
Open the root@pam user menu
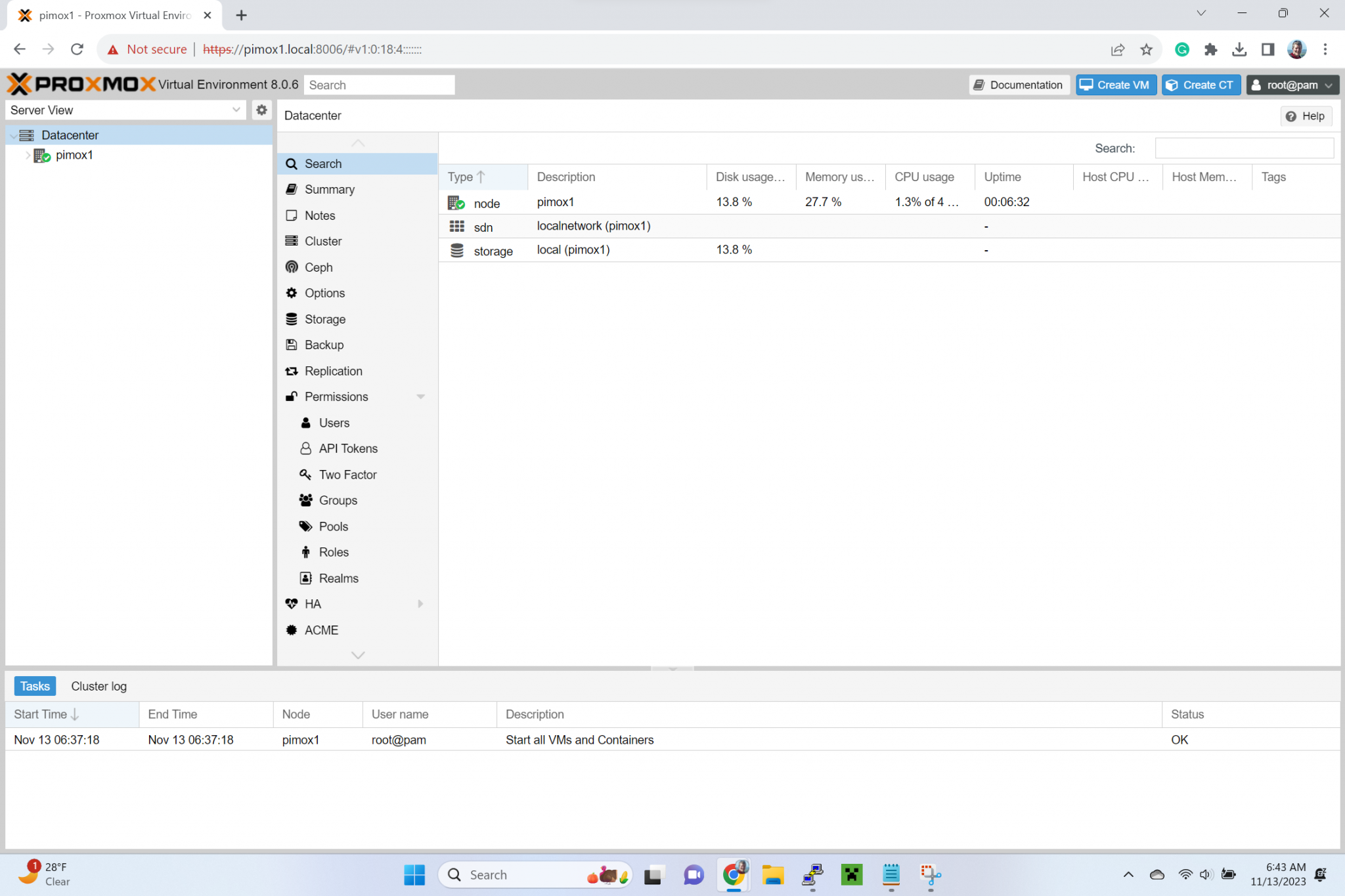[x=1292, y=85]
